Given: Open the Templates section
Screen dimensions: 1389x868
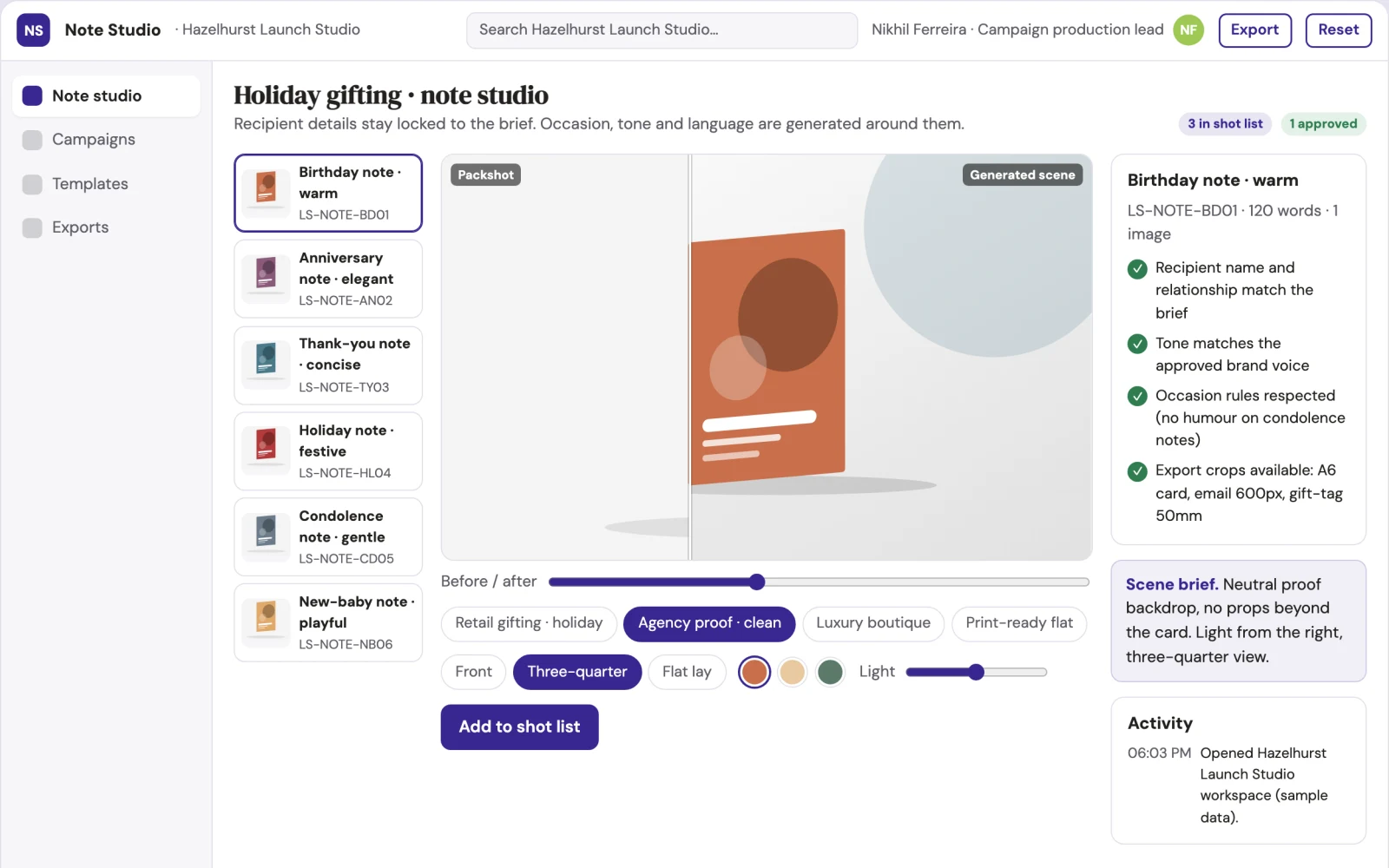Looking at the screenshot, I should point(106,184).
